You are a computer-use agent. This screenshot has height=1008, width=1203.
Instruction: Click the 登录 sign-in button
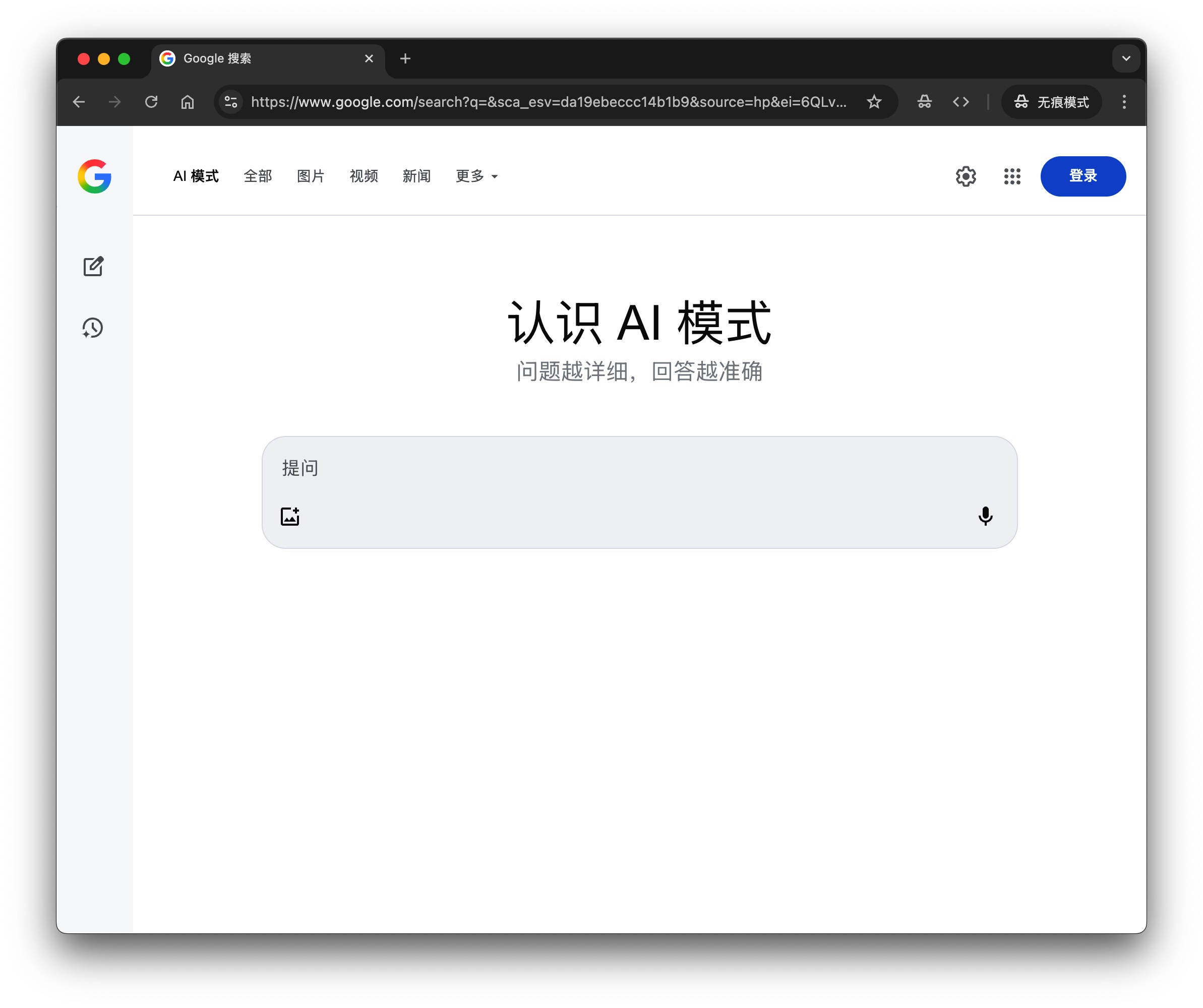[1082, 176]
